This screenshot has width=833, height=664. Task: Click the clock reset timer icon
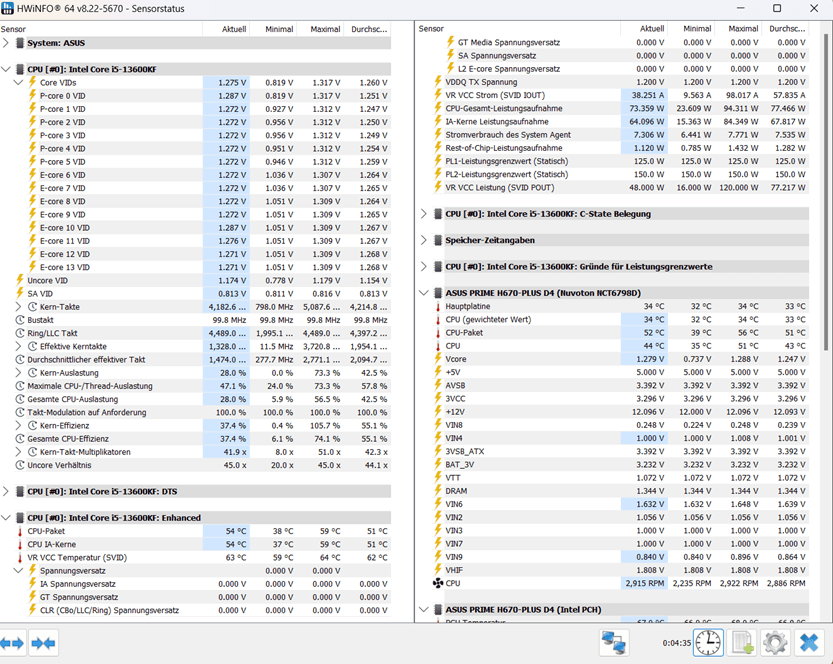pos(709,643)
